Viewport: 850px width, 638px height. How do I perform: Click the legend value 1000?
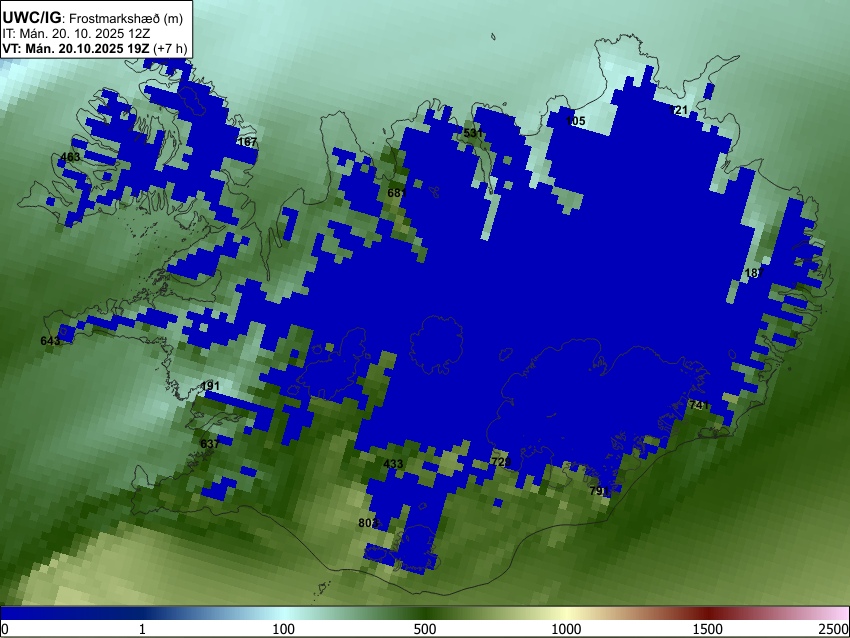pos(566,629)
